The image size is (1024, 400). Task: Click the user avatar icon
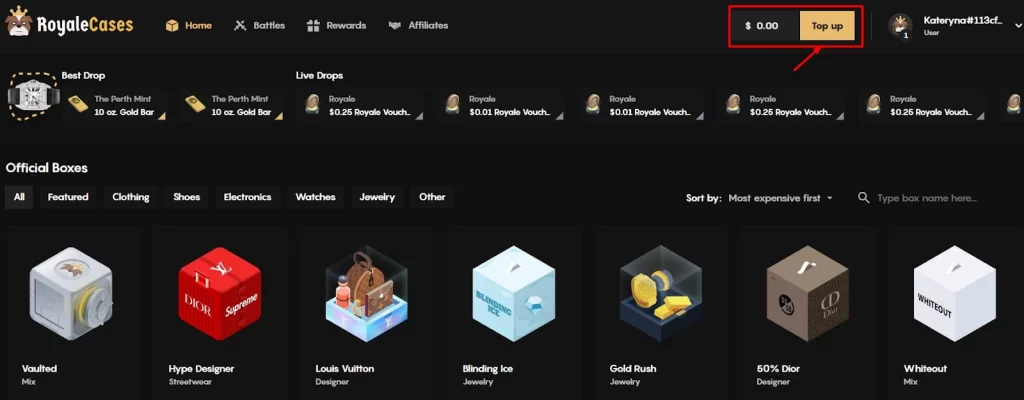pyautogui.click(x=900, y=25)
